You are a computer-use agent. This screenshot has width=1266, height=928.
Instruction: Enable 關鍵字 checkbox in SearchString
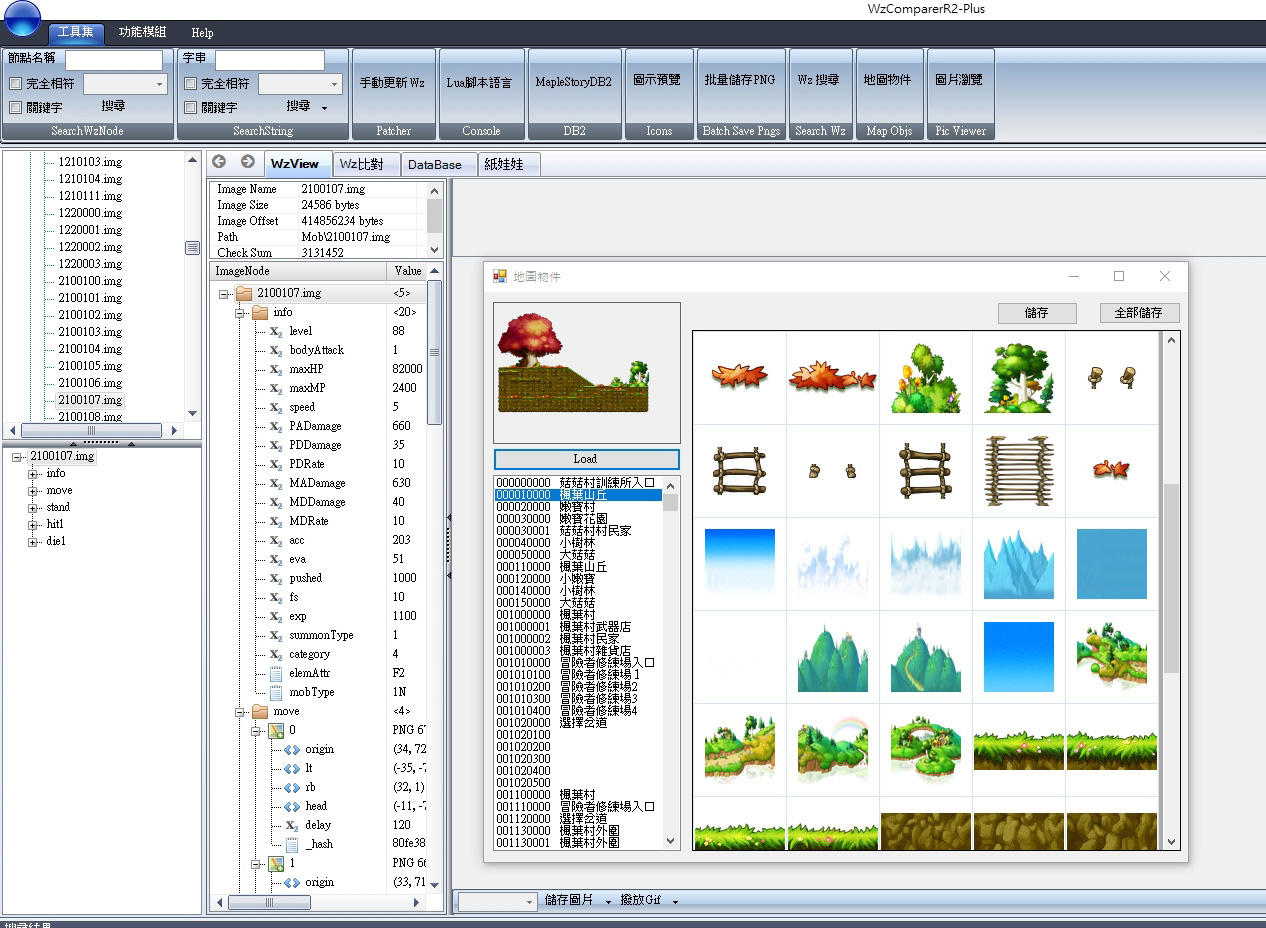tap(190, 107)
